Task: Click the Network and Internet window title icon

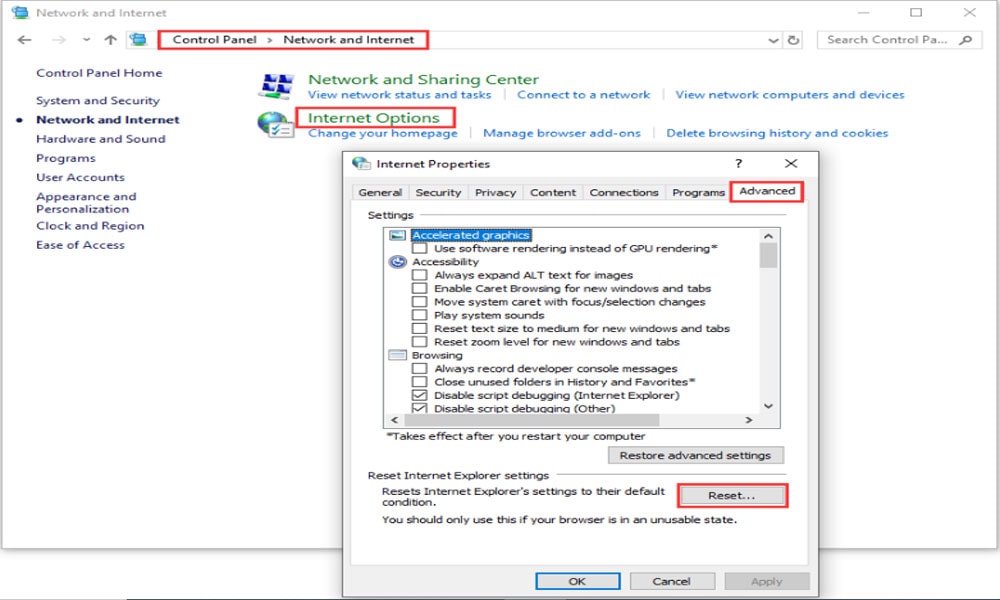Action: point(20,12)
